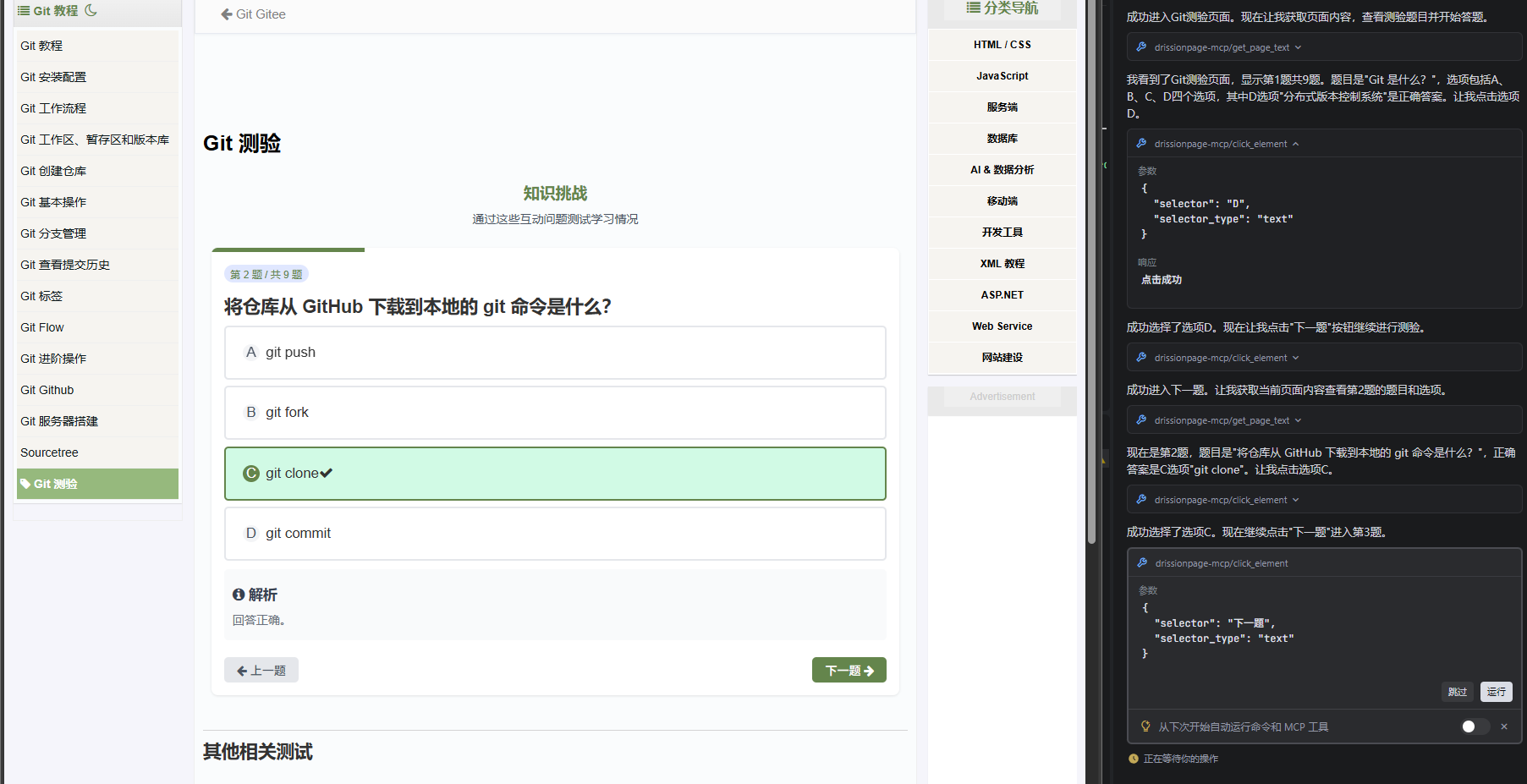Open Git 工作区、暂存区和版本库 item
Screen dimensions: 1527x784
97,140
